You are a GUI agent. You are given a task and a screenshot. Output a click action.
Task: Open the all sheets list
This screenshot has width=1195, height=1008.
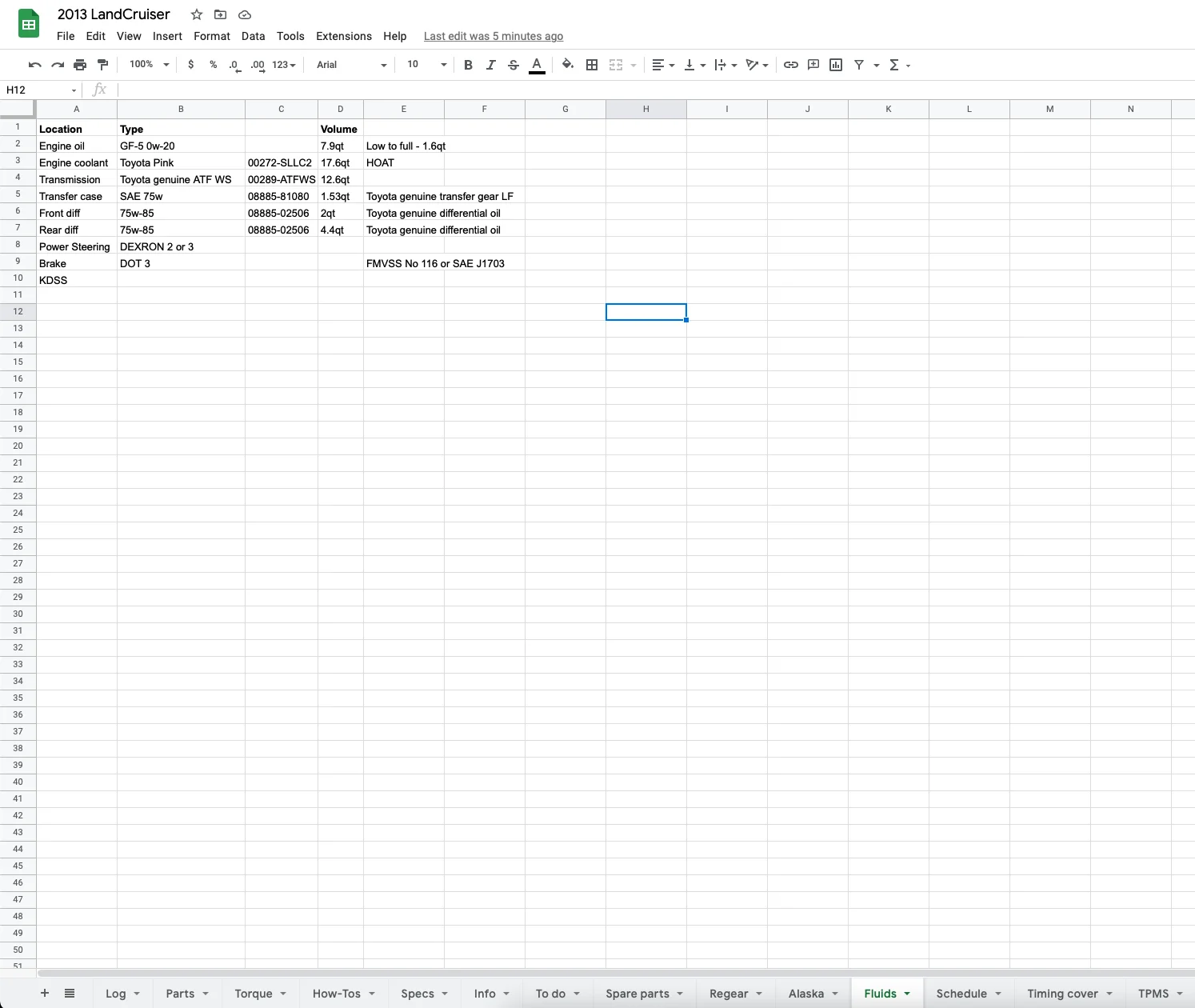click(x=70, y=993)
